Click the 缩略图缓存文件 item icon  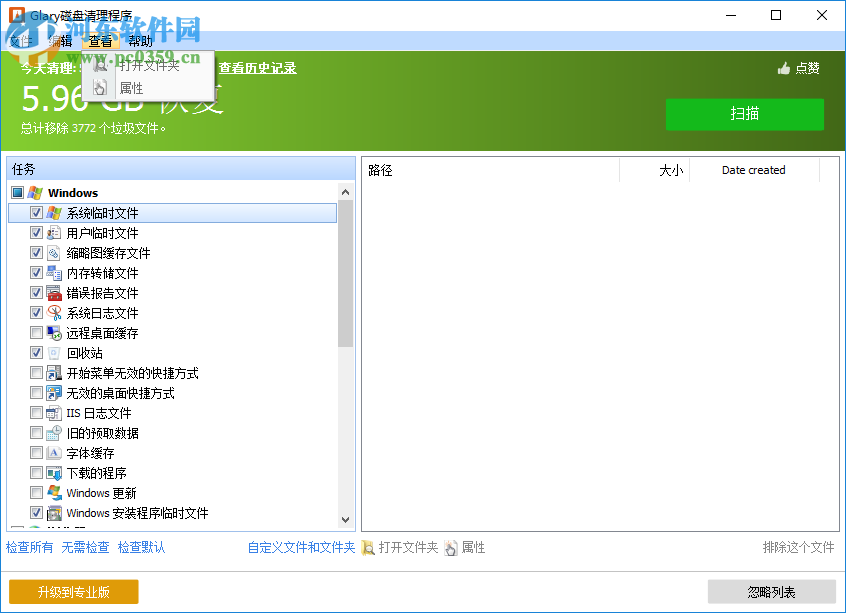pyautogui.click(x=53, y=252)
